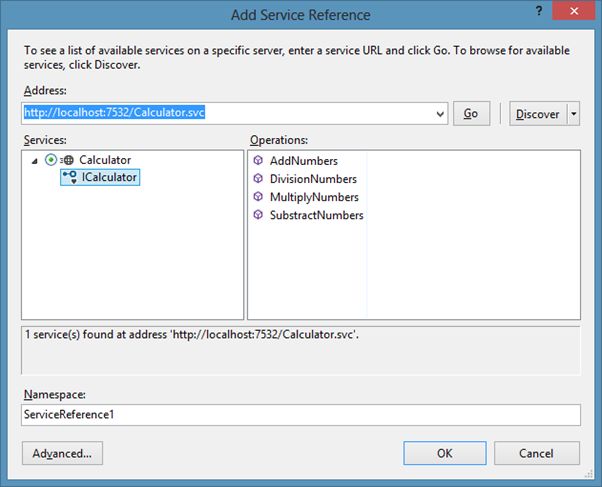Collapse the Calculator service tree node
The height and width of the screenshot is (487, 602).
[x=35, y=160]
